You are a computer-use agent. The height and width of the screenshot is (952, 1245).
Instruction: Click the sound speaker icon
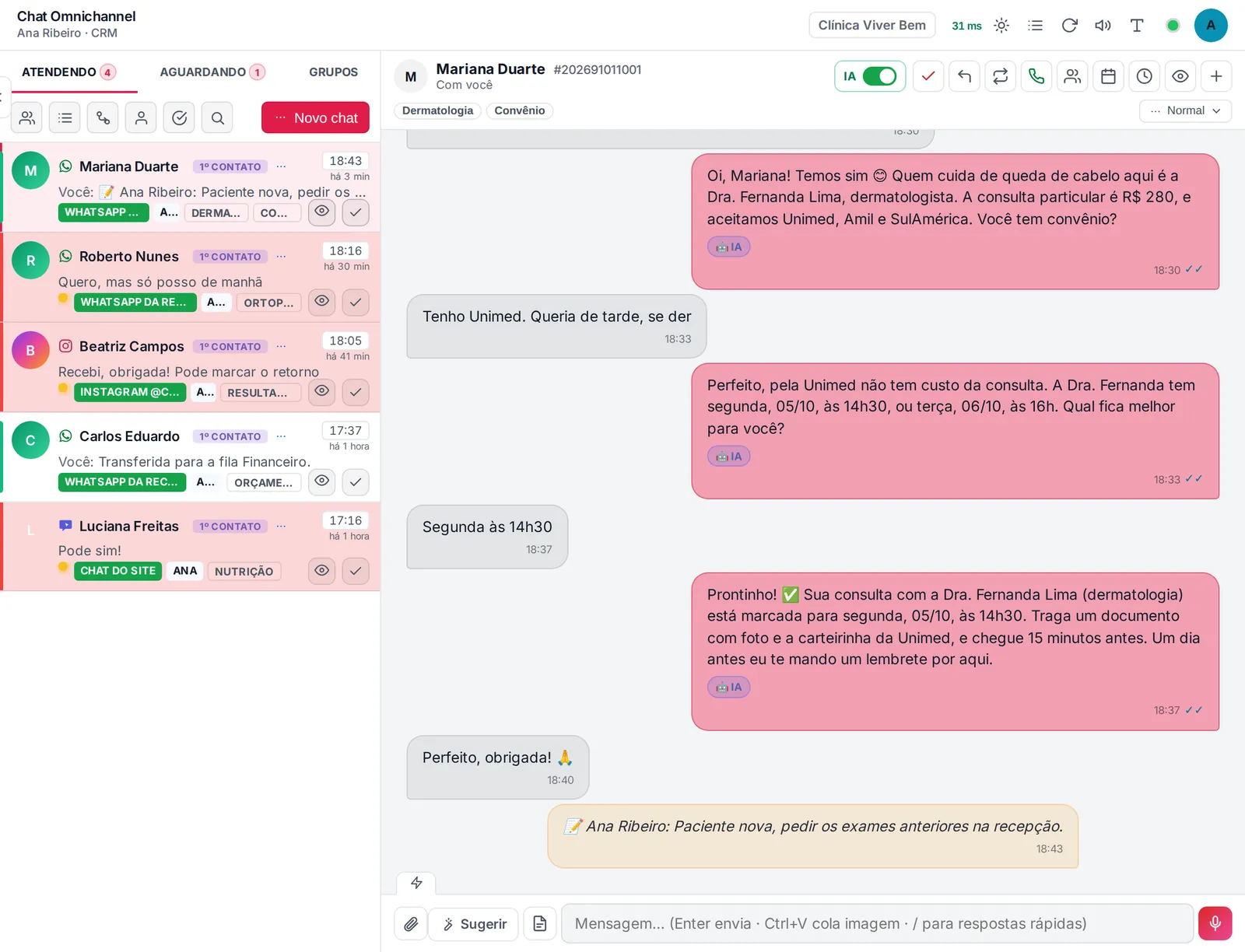coord(1103,26)
